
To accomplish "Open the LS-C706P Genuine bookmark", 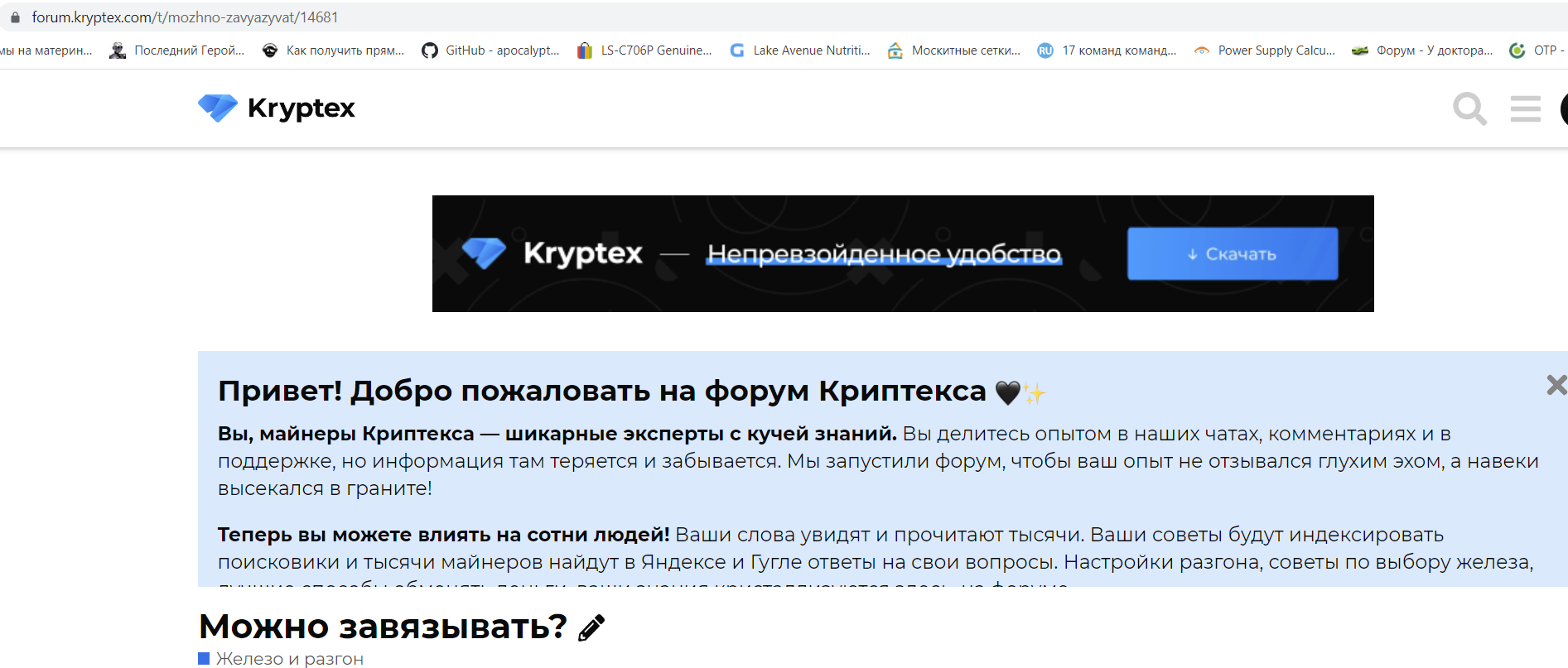I will coord(644,50).
